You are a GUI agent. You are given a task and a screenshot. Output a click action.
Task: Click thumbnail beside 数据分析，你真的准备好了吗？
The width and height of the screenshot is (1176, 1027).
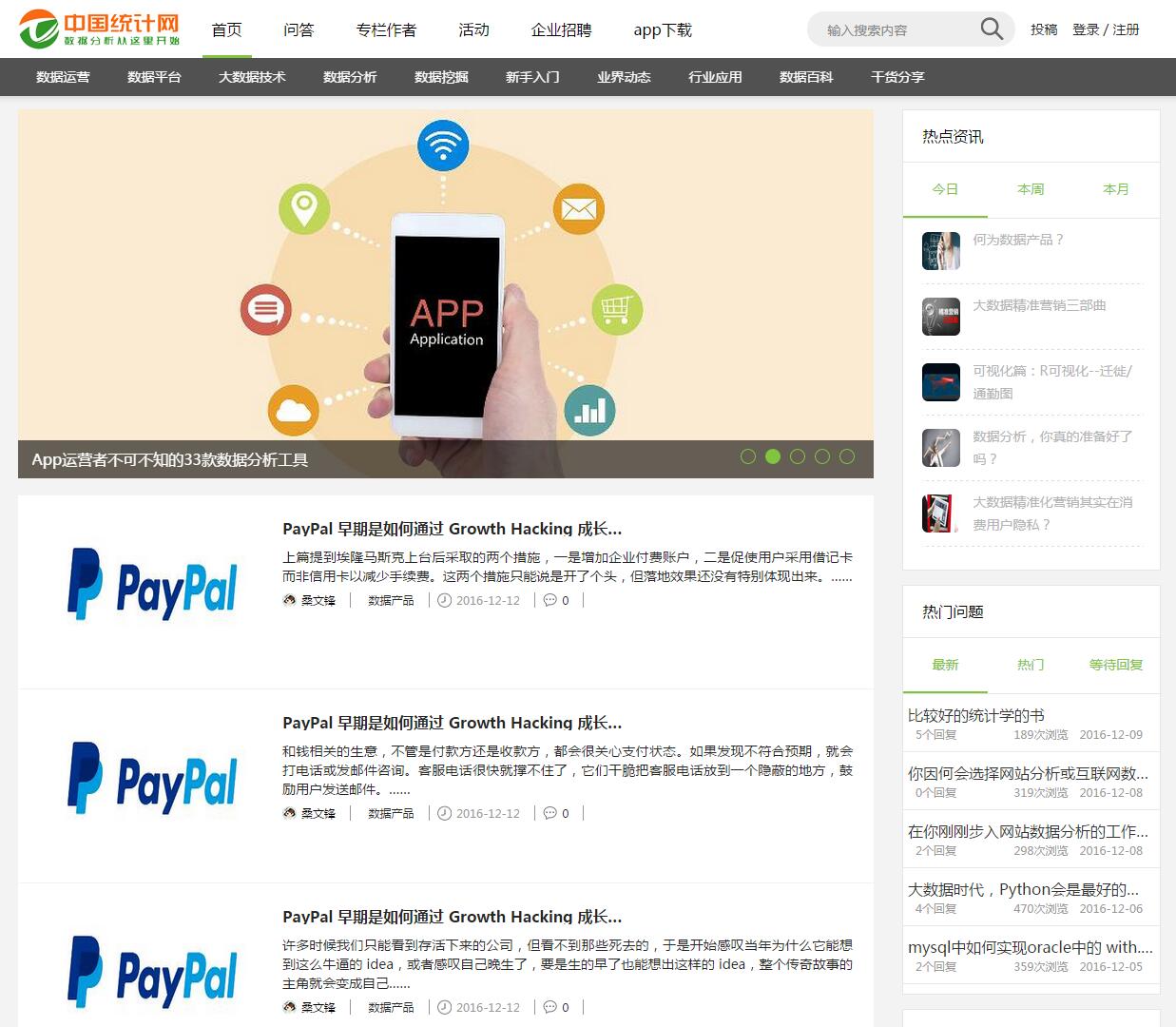941,448
